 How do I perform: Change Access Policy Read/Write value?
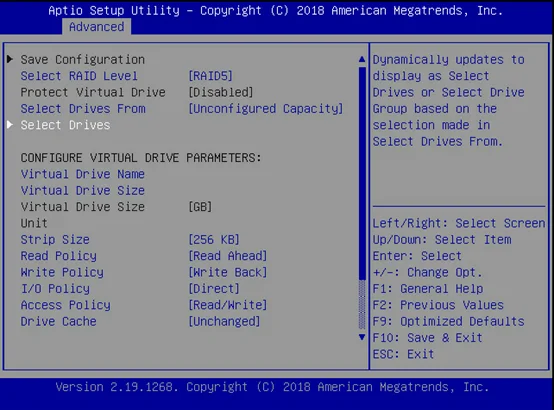point(228,305)
